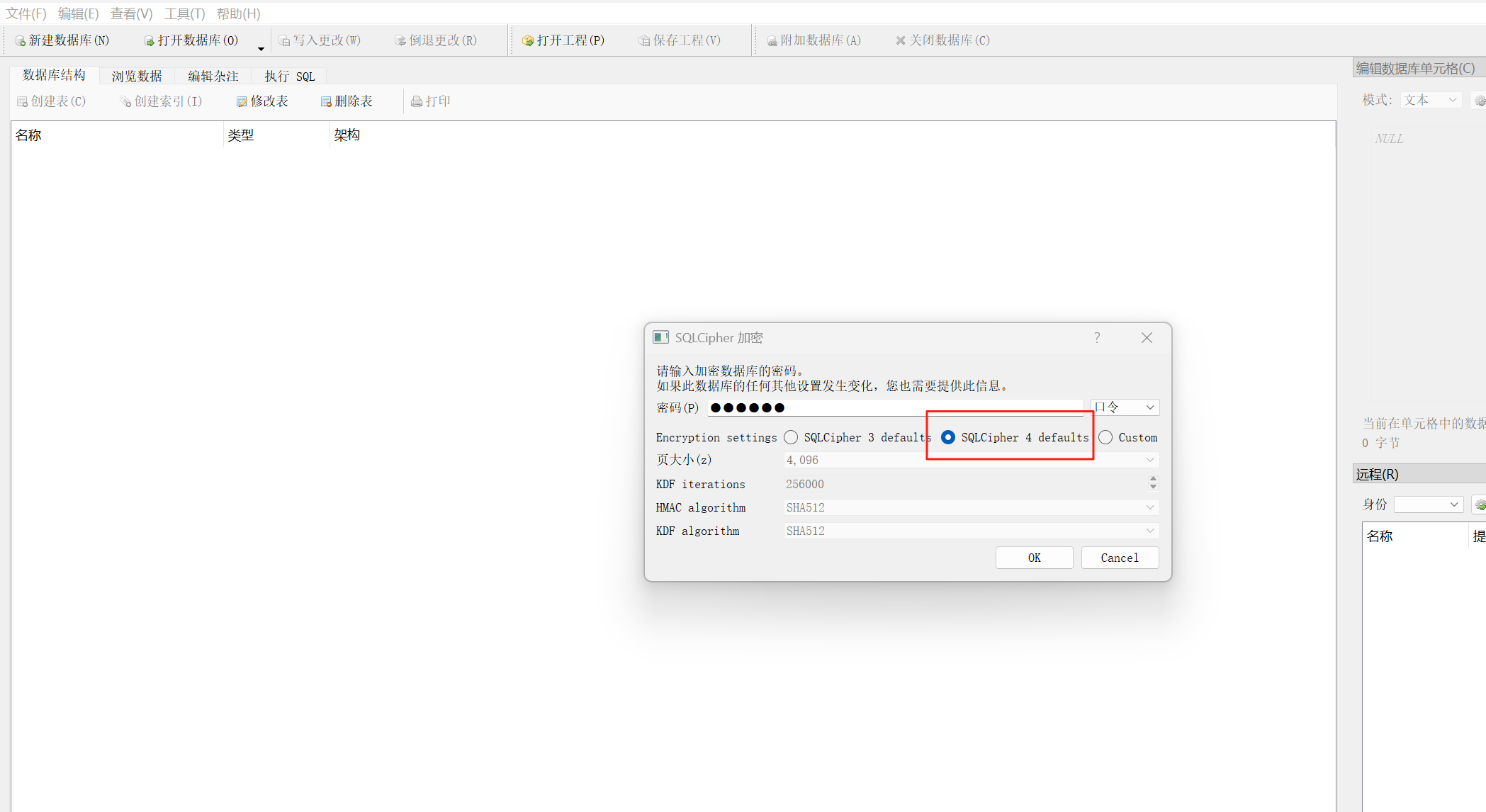Click the 名称 column header in structure
Image resolution: width=1486 pixels, height=812 pixels.
[118, 135]
